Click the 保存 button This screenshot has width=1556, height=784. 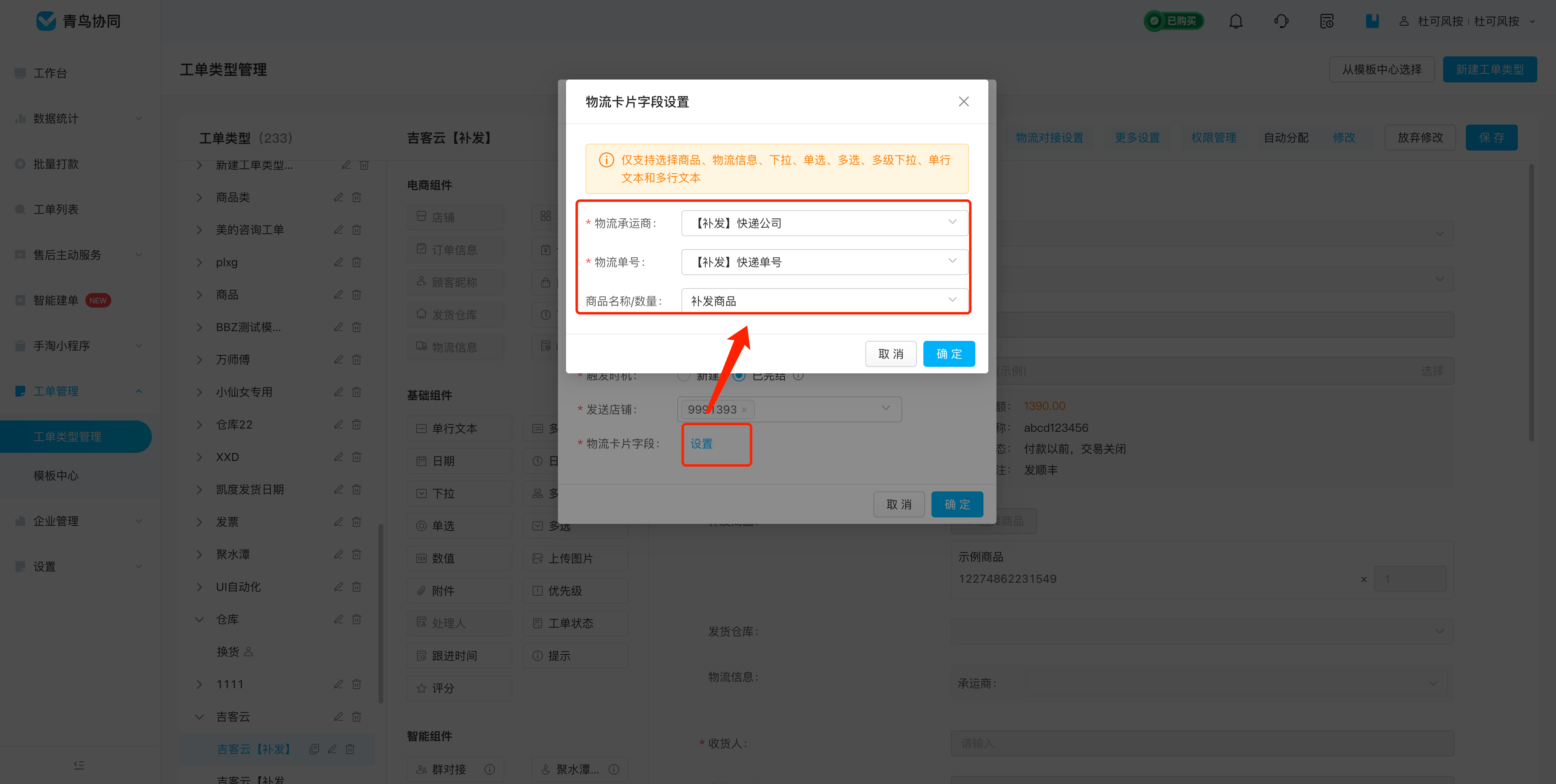(1491, 138)
